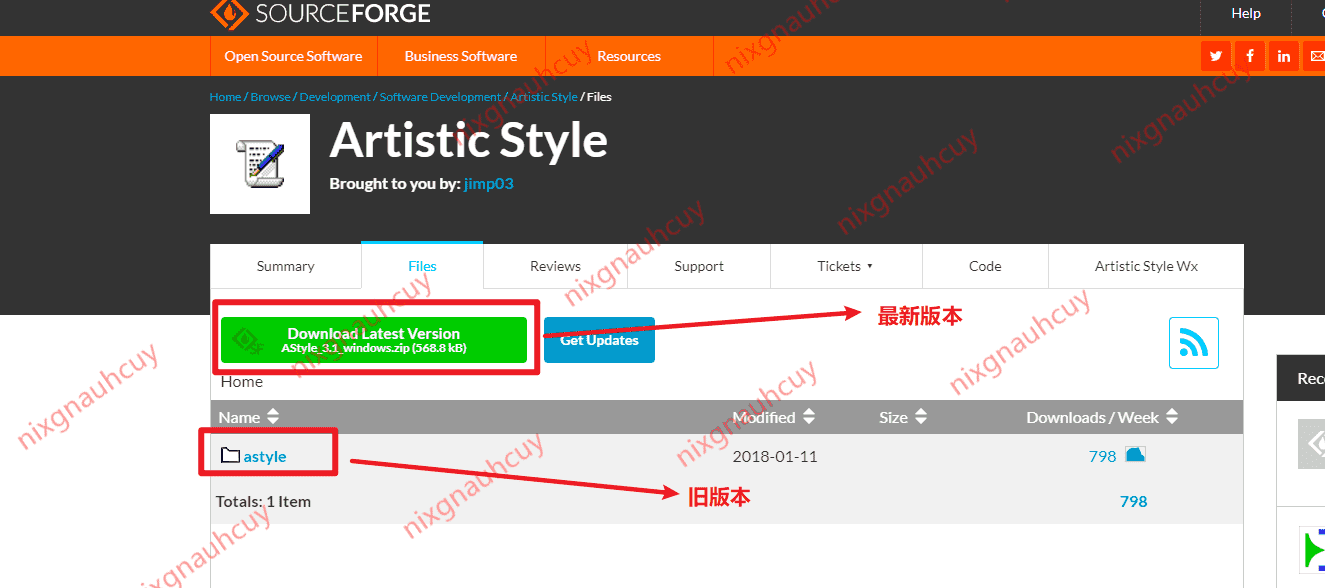Click Download Latest Version button
1325x588 pixels.
pyautogui.click(x=374, y=340)
